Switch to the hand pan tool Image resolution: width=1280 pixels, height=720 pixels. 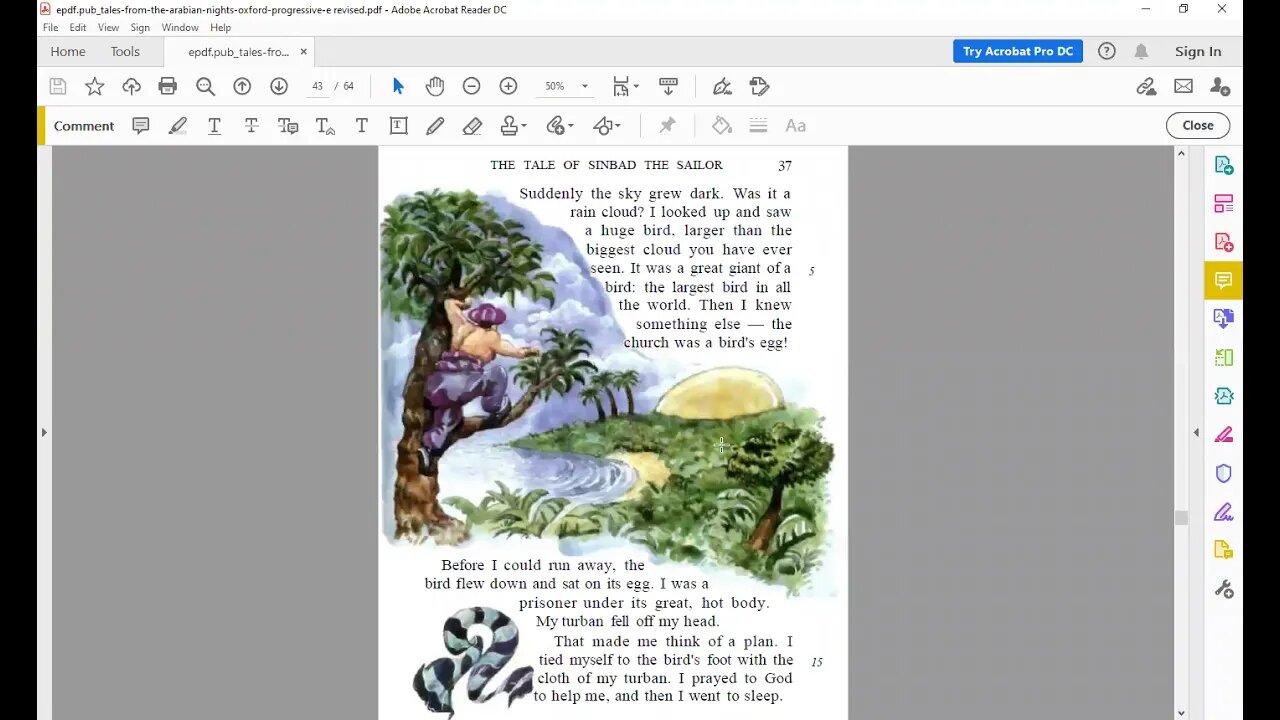tap(435, 86)
